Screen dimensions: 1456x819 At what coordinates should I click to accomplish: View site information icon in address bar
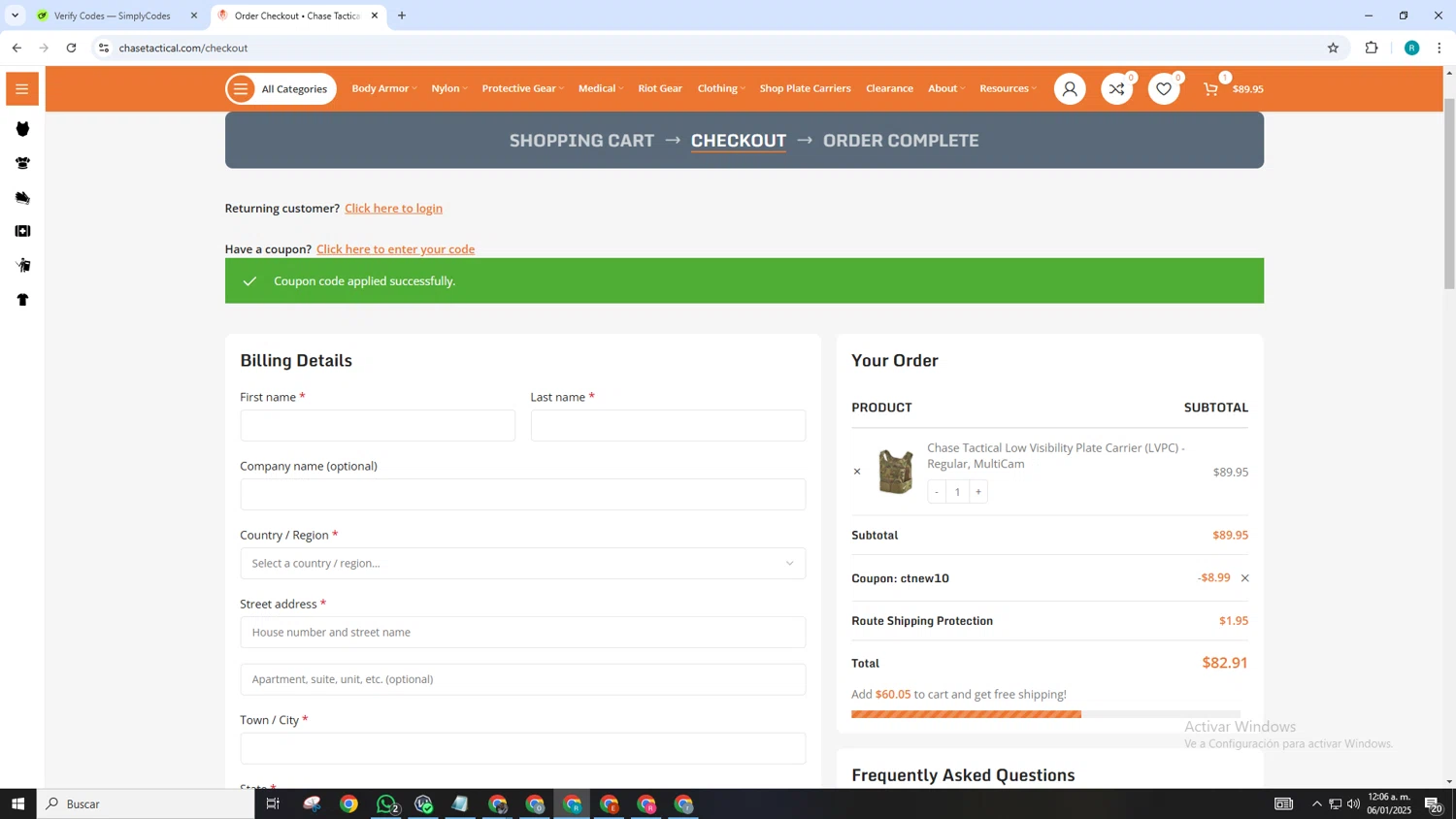(104, 48)
